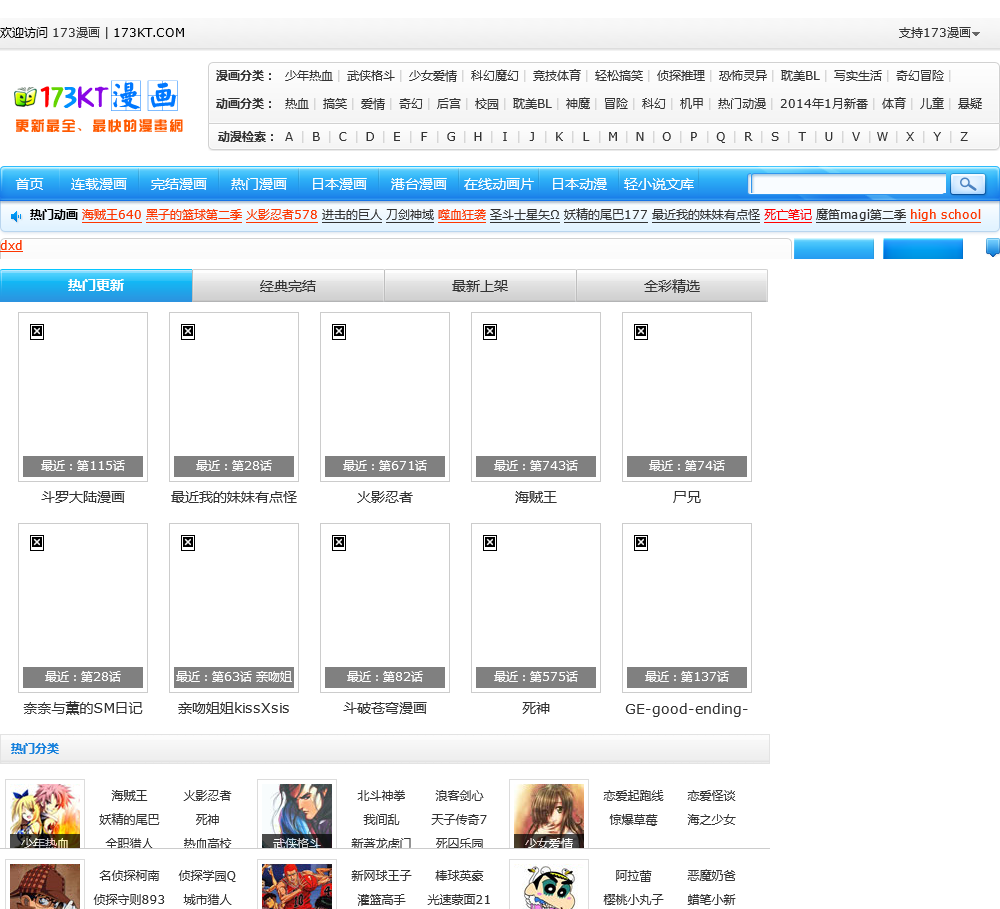Open the 斗破苍穹漫画 cover thumbnail
The width and height of the screenshot is (1000, 909).
[385, 608]
